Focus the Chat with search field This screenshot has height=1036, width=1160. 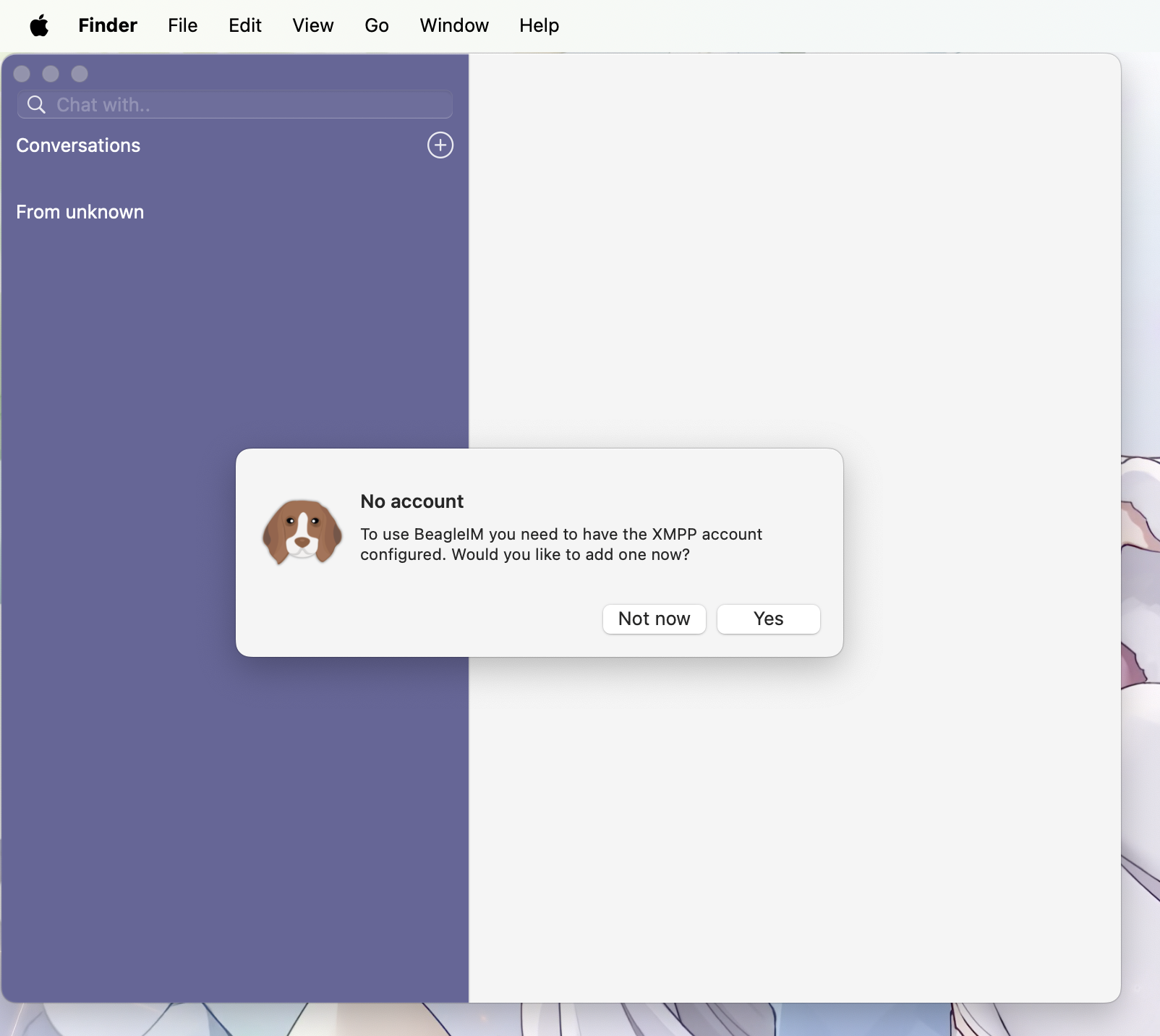235,105
